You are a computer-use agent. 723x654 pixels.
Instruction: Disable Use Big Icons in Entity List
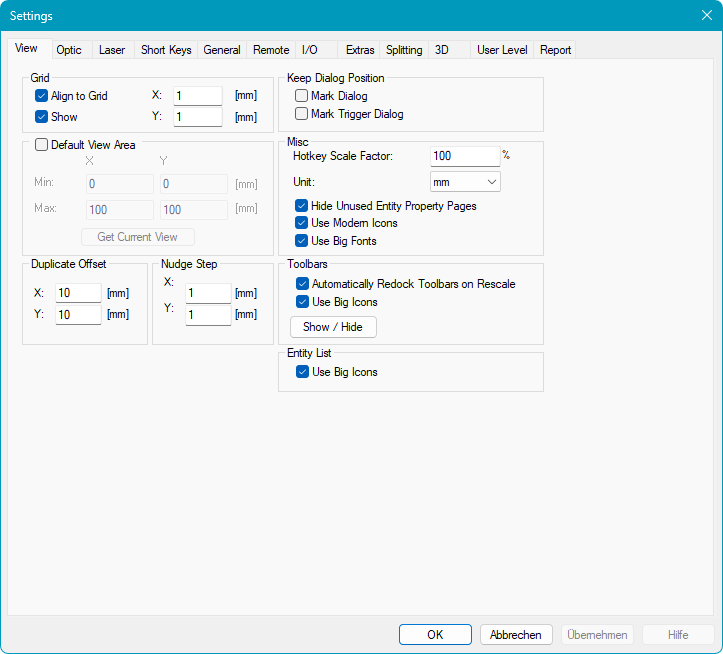pyautogui.click(x=303, y=372)
